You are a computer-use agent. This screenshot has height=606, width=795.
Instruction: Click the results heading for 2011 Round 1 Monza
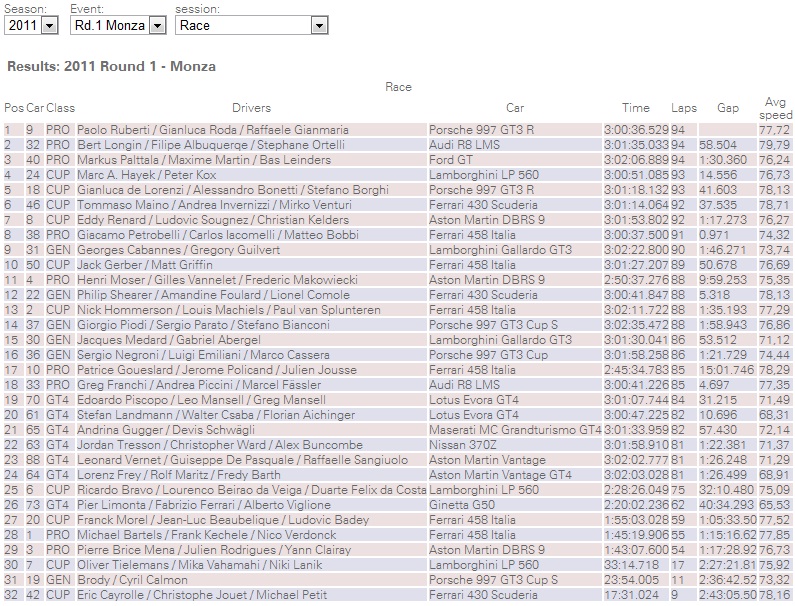111,67
